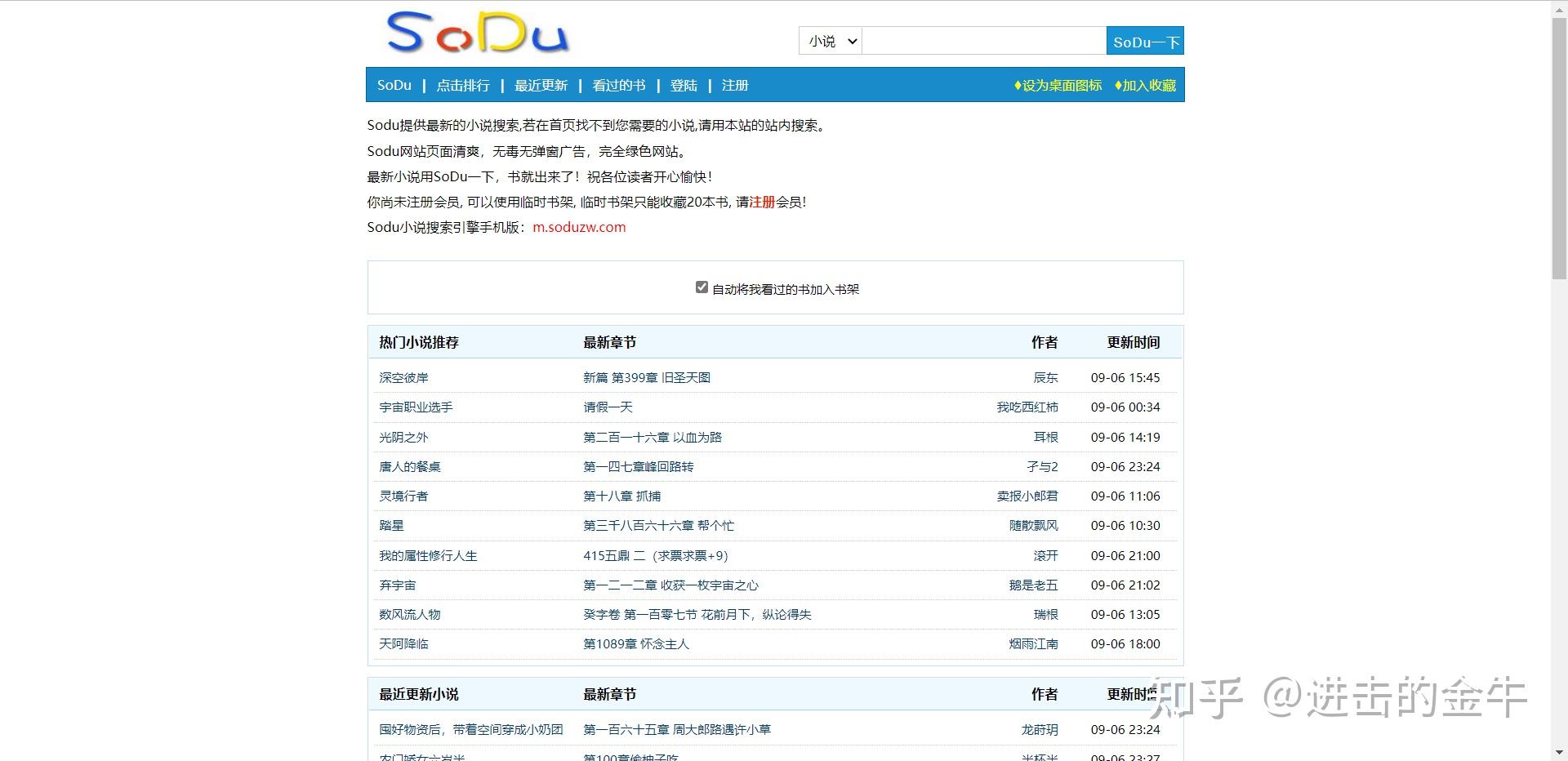Open the 注册 item in the navigation bar
Image resolution: width=1568 pixels, height=761 pixels.
[x=735, y=85]
